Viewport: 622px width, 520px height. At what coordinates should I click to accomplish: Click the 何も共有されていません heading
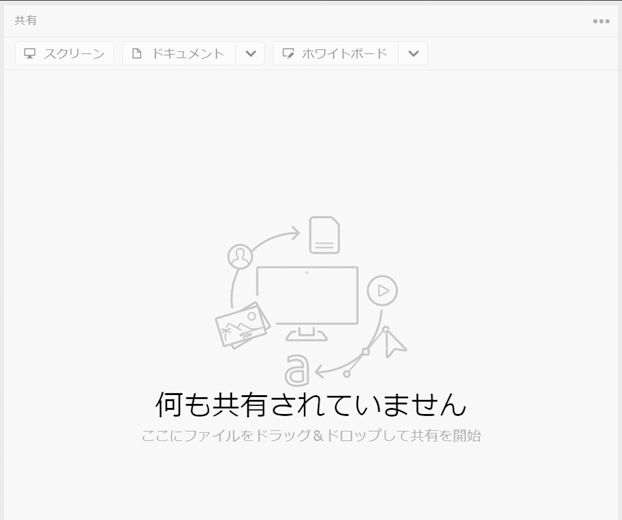311,405
